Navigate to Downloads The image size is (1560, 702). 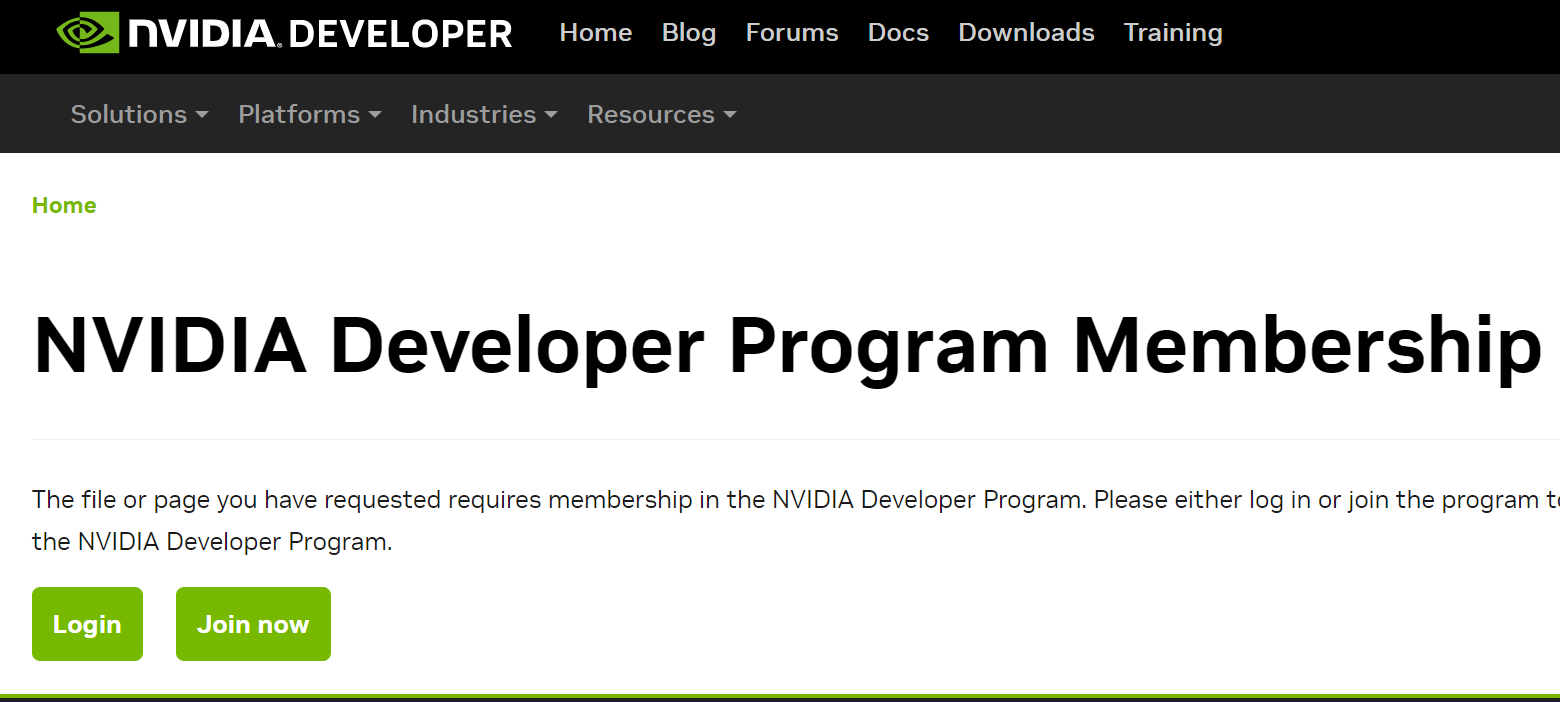[1026, 33]
